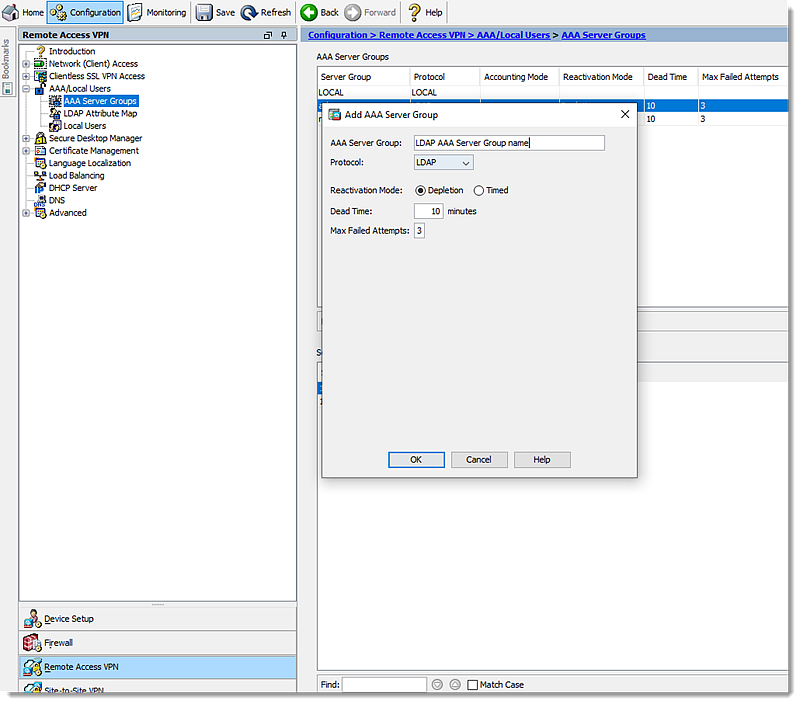Click the grey Forward arrow icon

(353, 12)
